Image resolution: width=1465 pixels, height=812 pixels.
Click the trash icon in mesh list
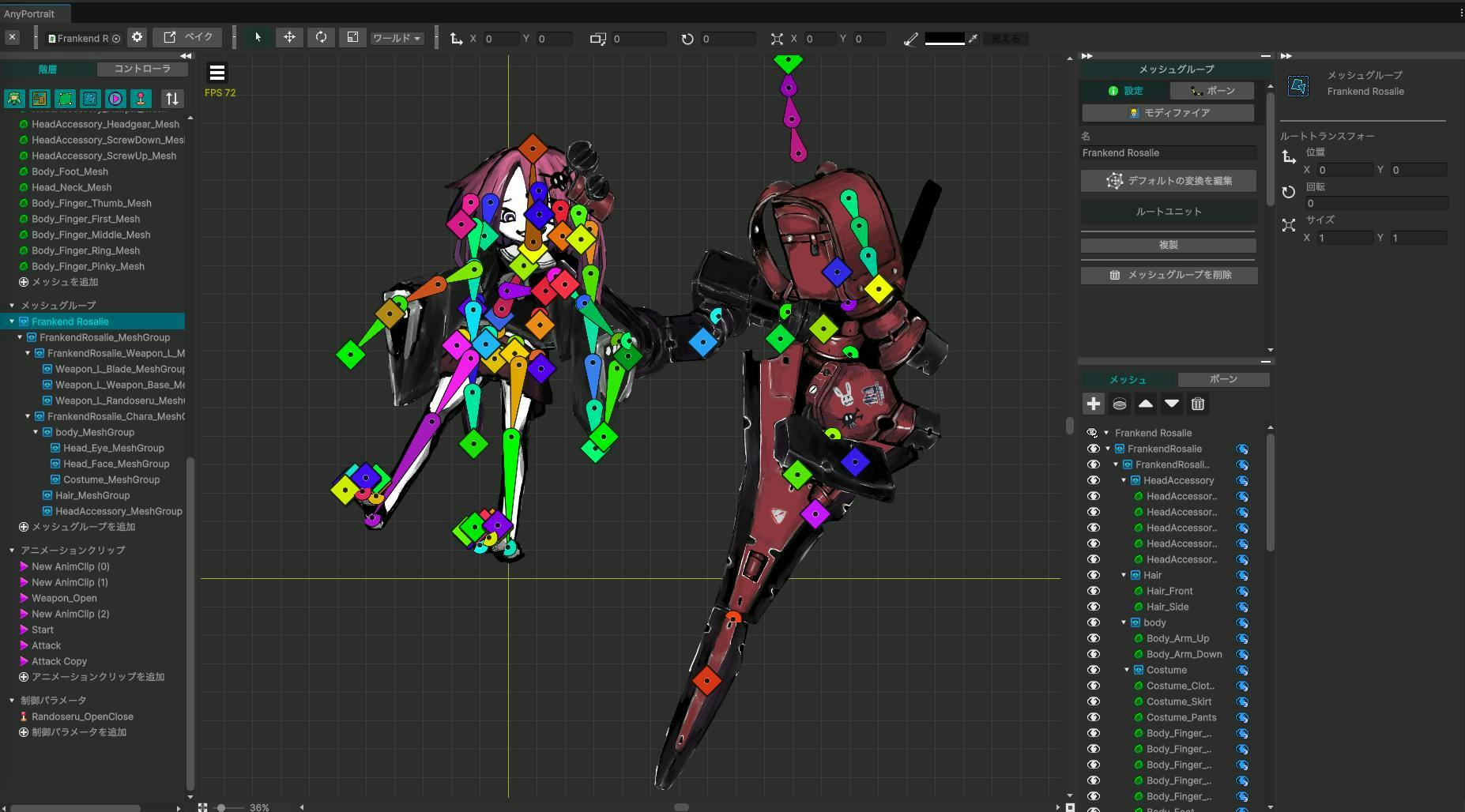click(x=1198, y=404)
